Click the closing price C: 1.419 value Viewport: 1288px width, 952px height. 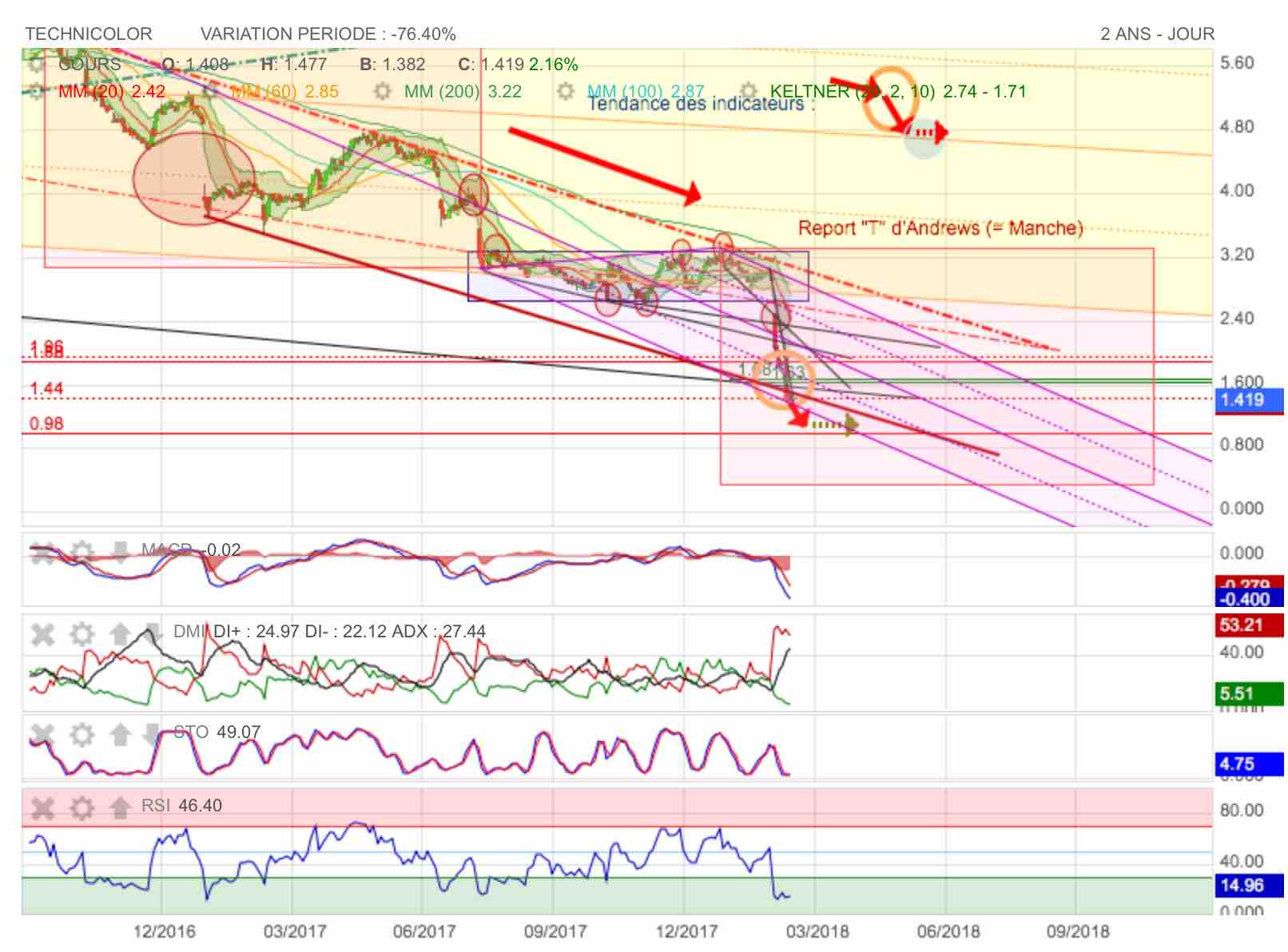[491, 65]
